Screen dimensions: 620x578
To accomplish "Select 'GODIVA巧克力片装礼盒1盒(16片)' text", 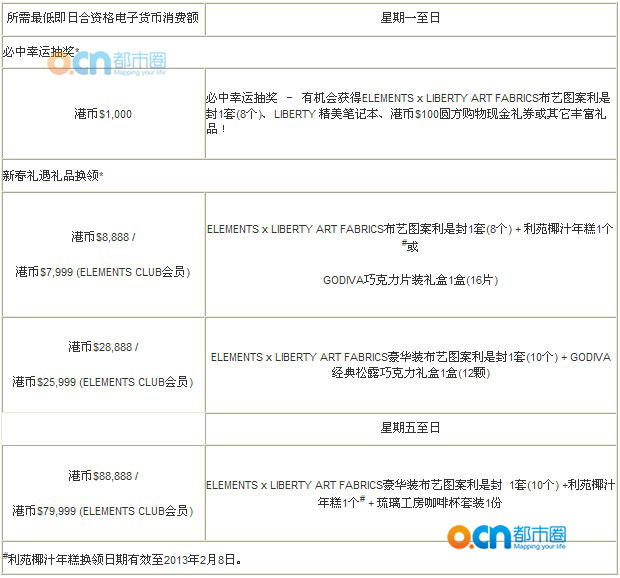I will pos(410,280).
